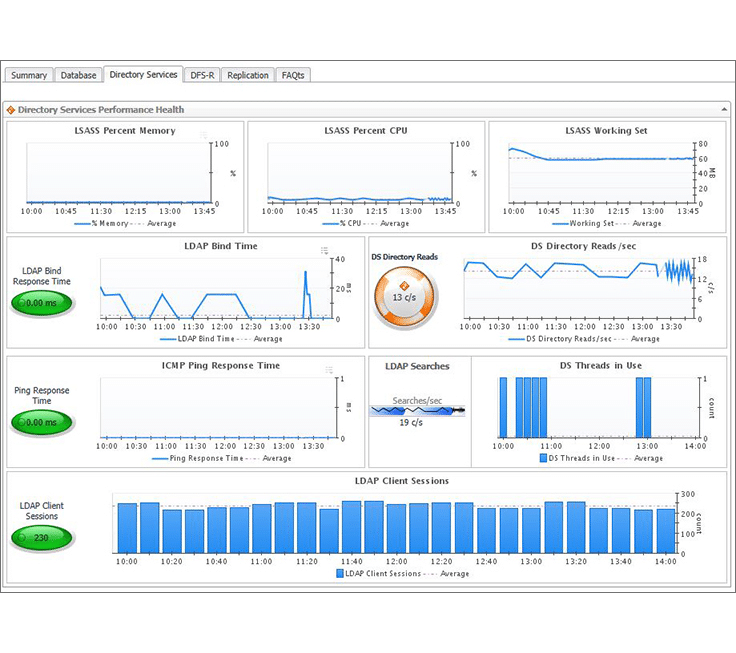This screenshot has width=736, height=653.
Task: Switch to the Database tab
Action: (78, 75)
